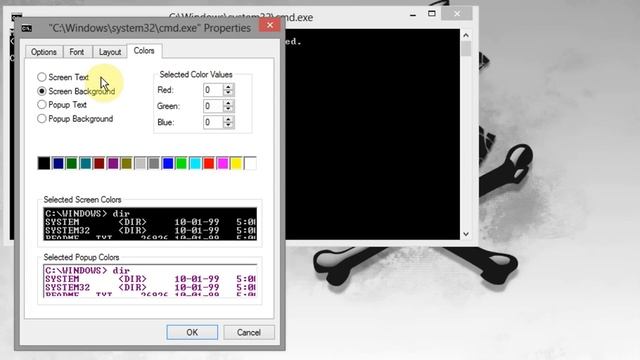Click the Selected Screen Colors preview
Viewport: 640px width, 360px height.
tap(150, 224)
